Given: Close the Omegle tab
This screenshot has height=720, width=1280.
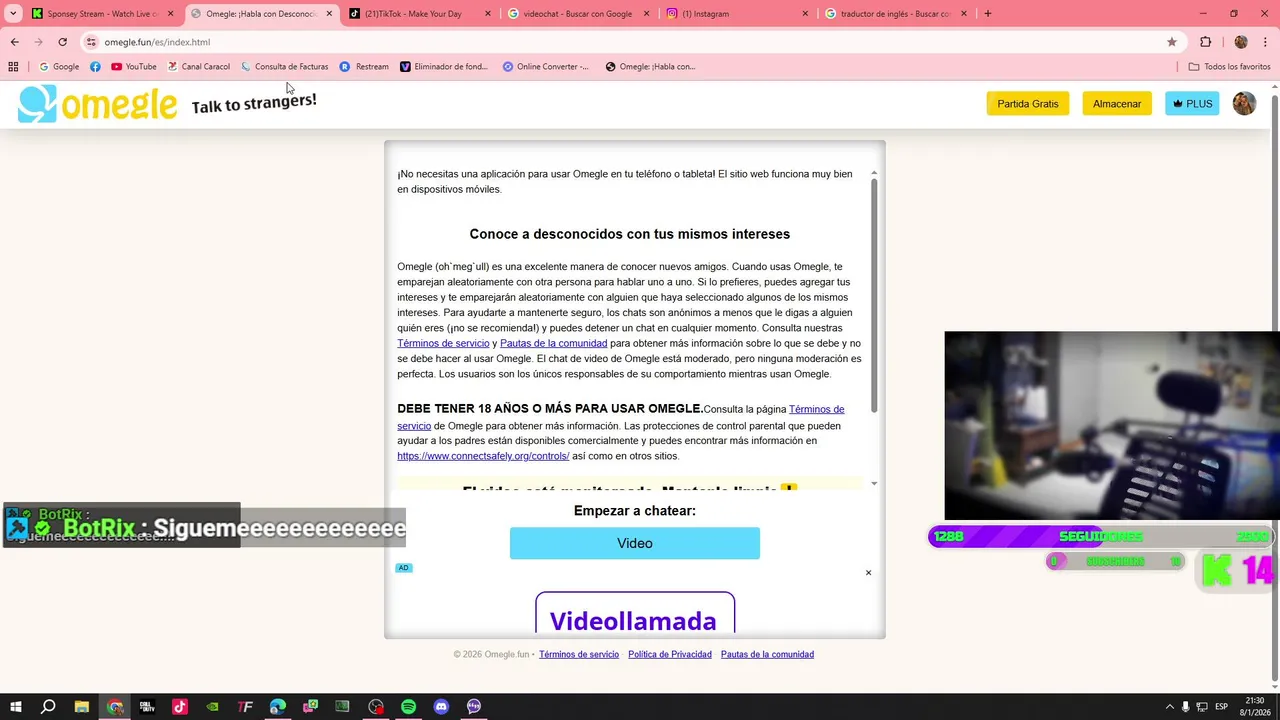Looking at the screenshot, I should [329, 14].
